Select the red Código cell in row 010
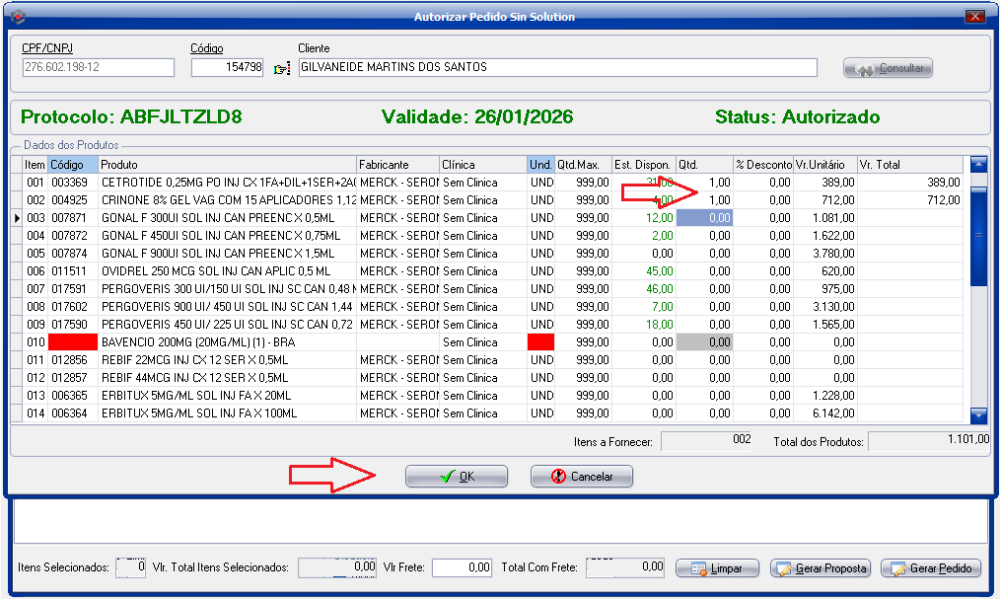The image size is (1000, 601). click(x=73, y=342)
